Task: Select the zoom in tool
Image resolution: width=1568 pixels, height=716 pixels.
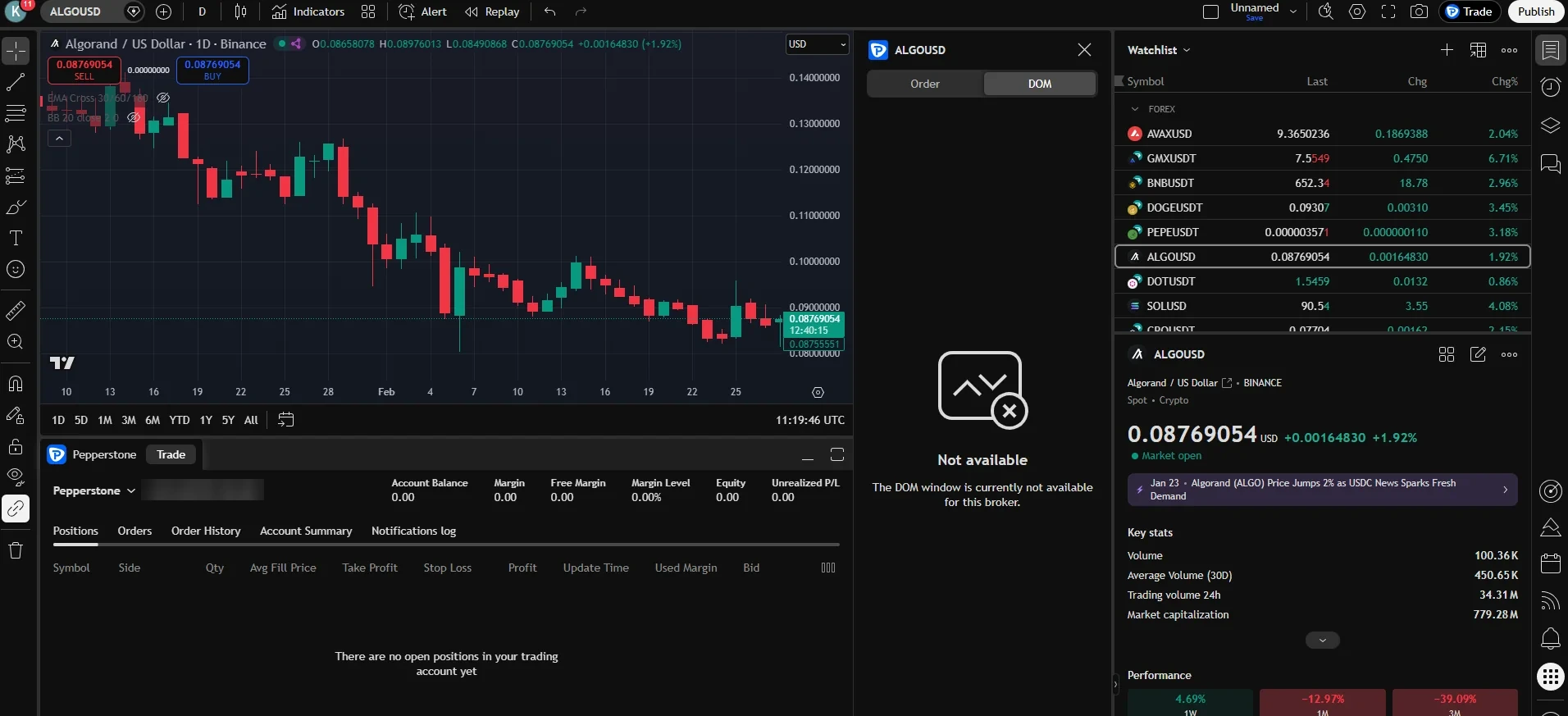Action: pyautogui.click(x=16, y=342)
